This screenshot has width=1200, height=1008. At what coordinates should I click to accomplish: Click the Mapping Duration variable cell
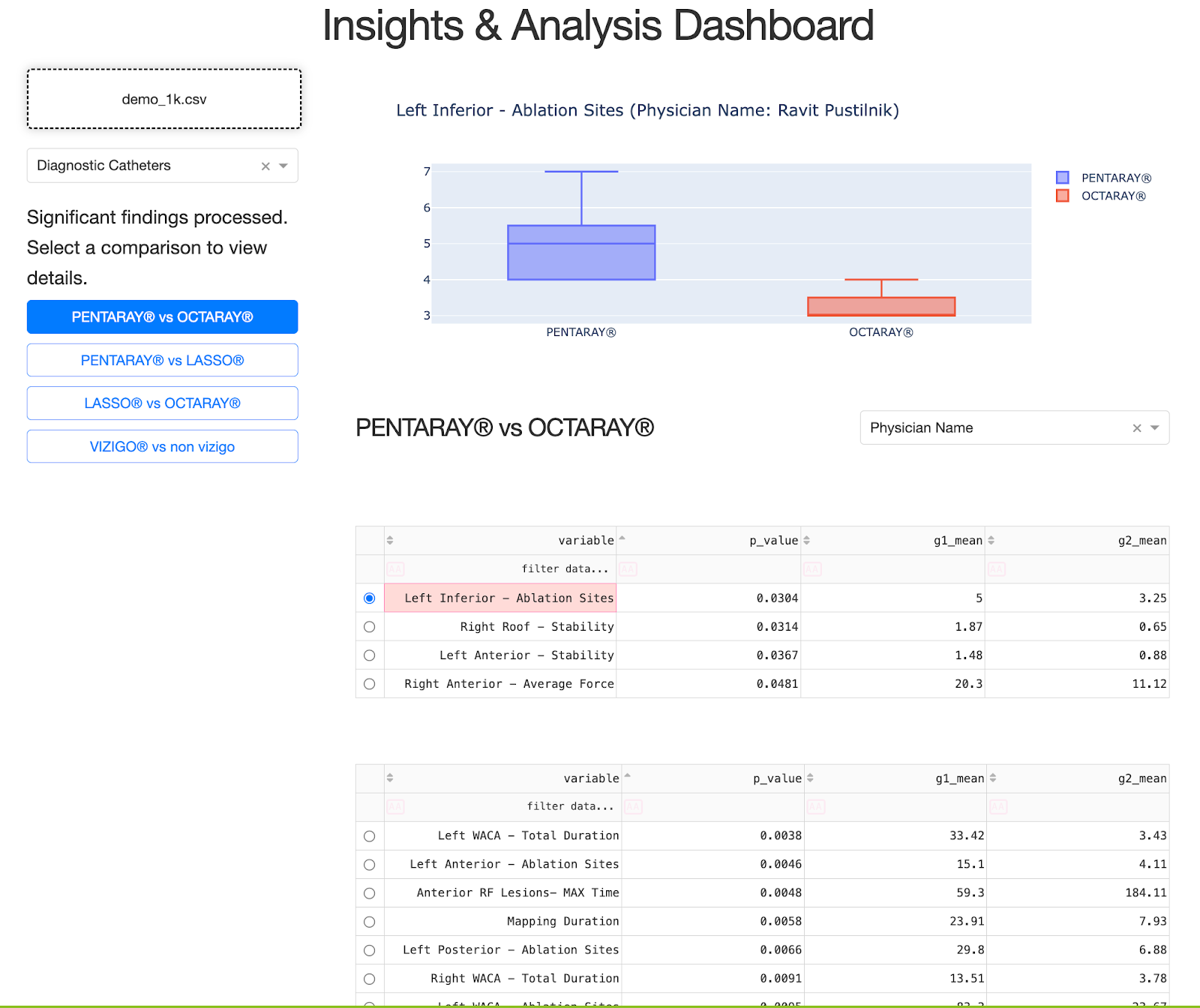click(503, 922)
